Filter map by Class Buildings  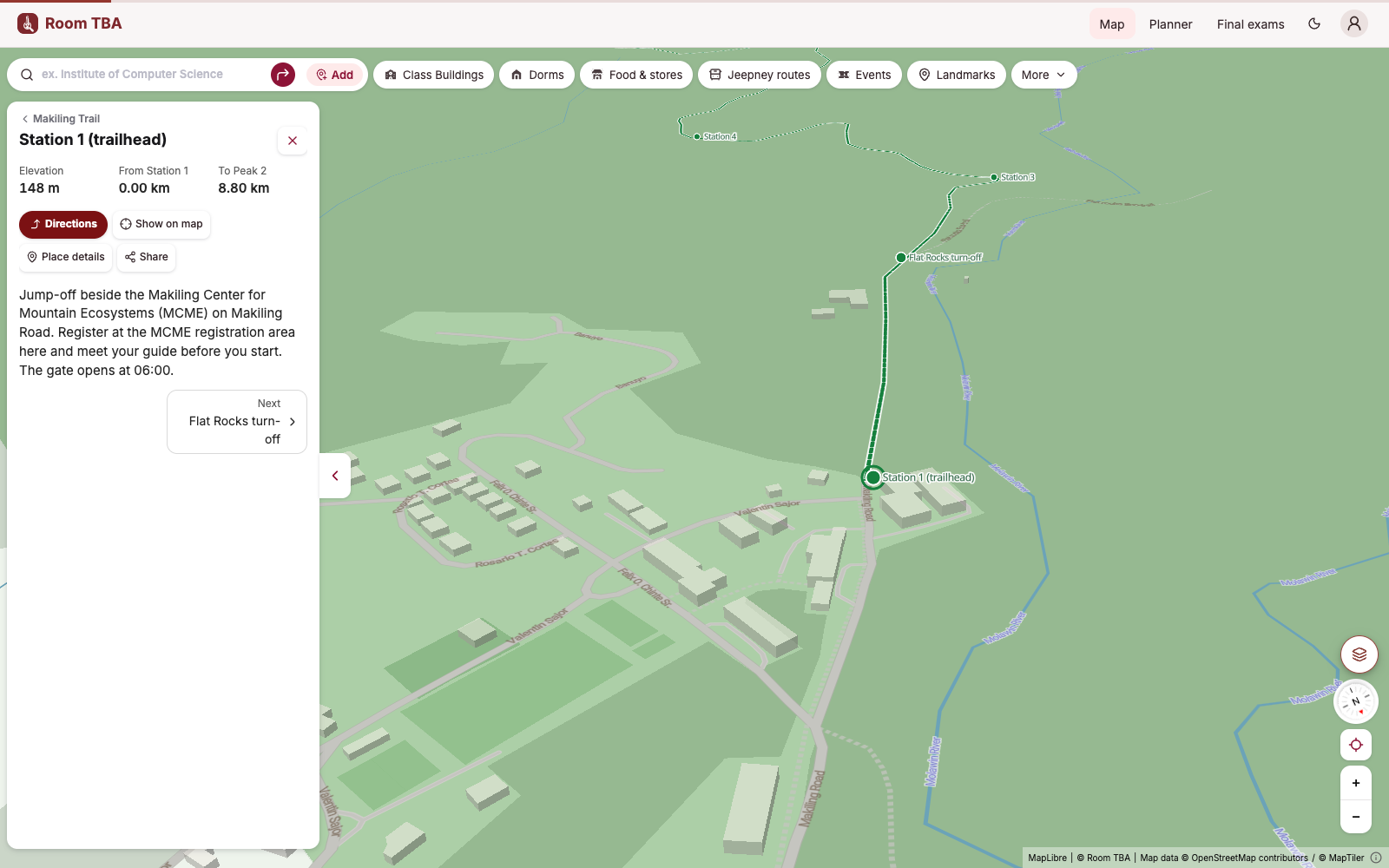pos(434,75)
